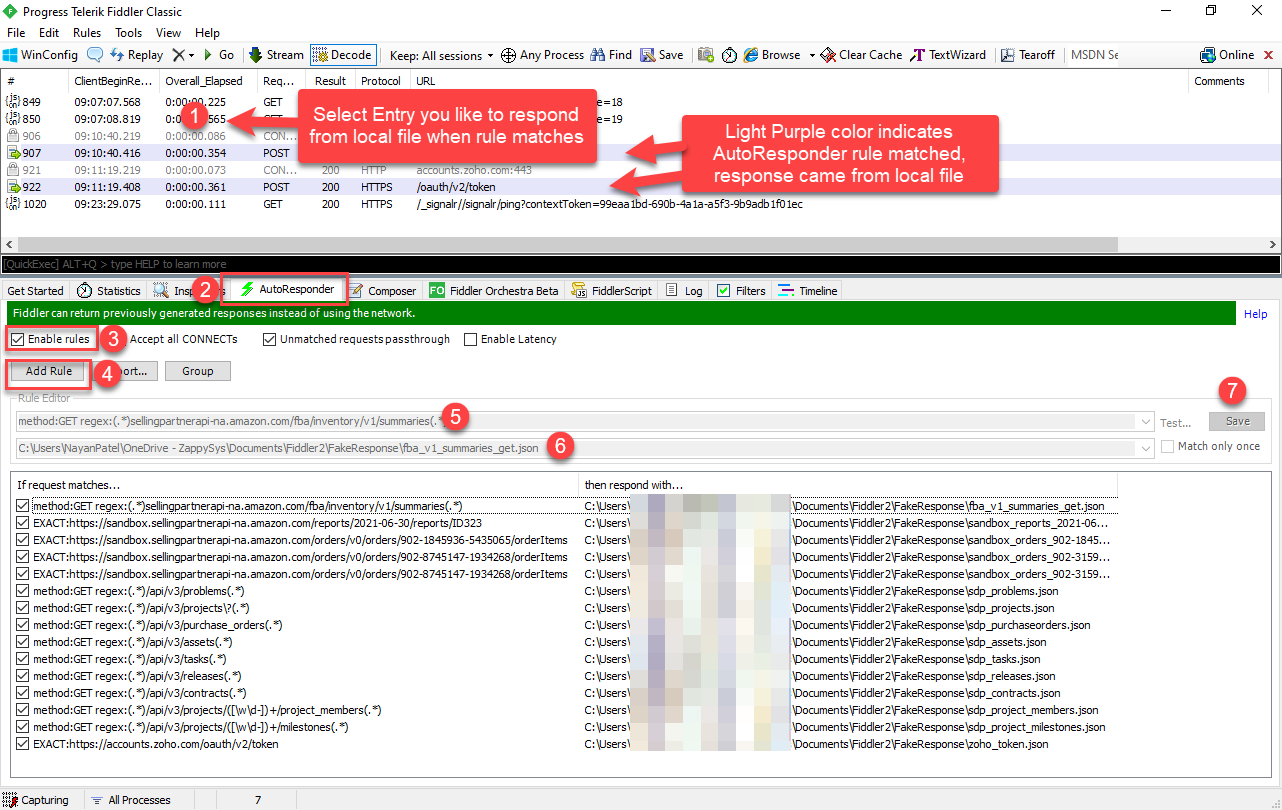Click the Test... link

[x=1176, y=423]
